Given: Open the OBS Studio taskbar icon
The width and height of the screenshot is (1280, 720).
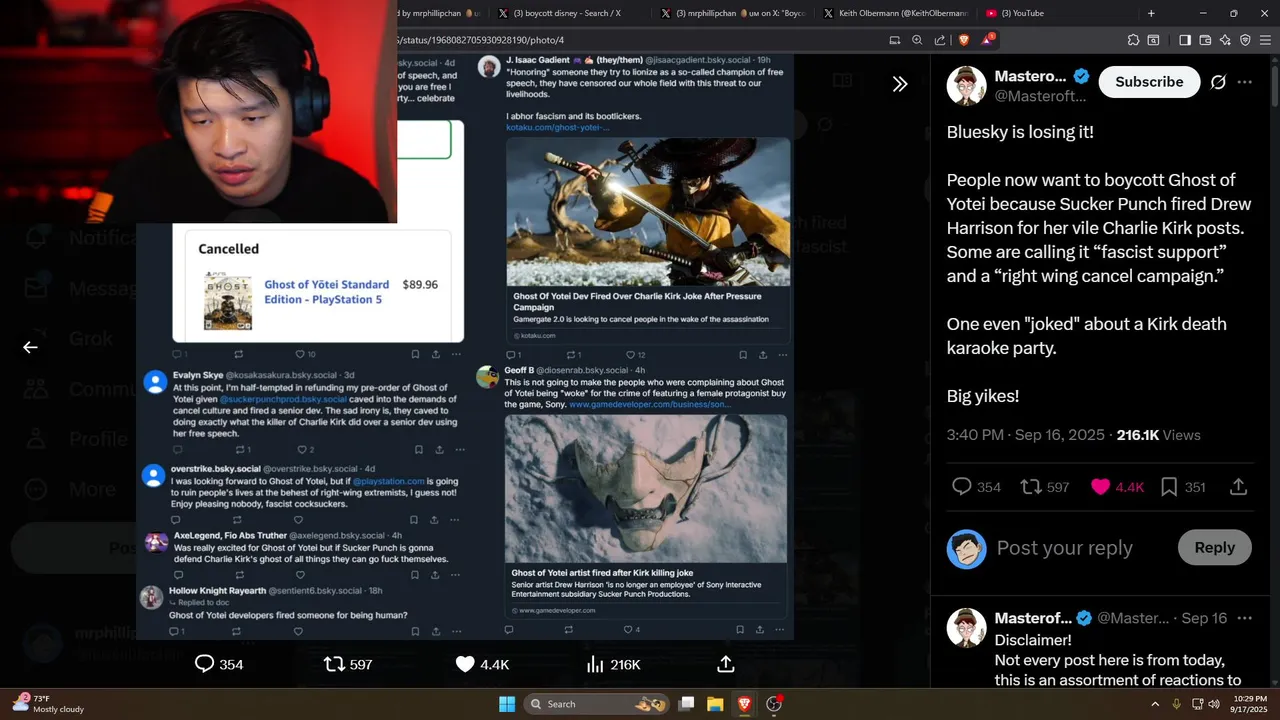Looking at the screenshot, I should [x=774, y=704].
